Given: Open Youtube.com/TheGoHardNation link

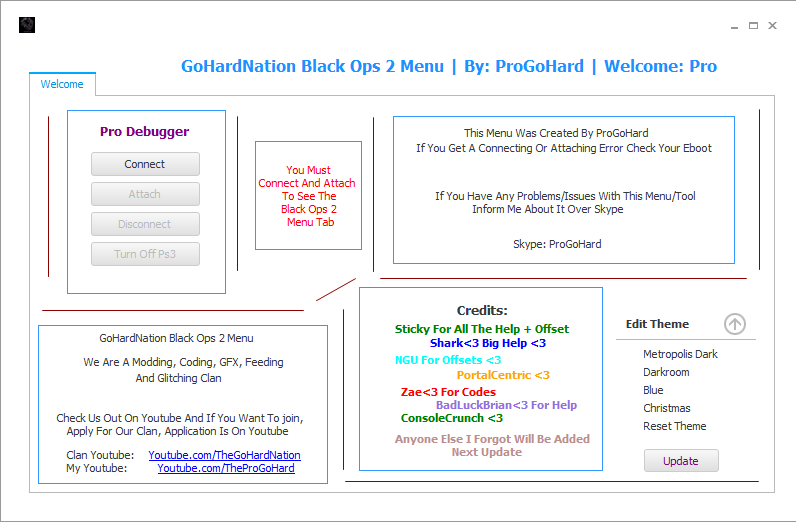Looking at the screenshot, I should (x=224, y=455).
